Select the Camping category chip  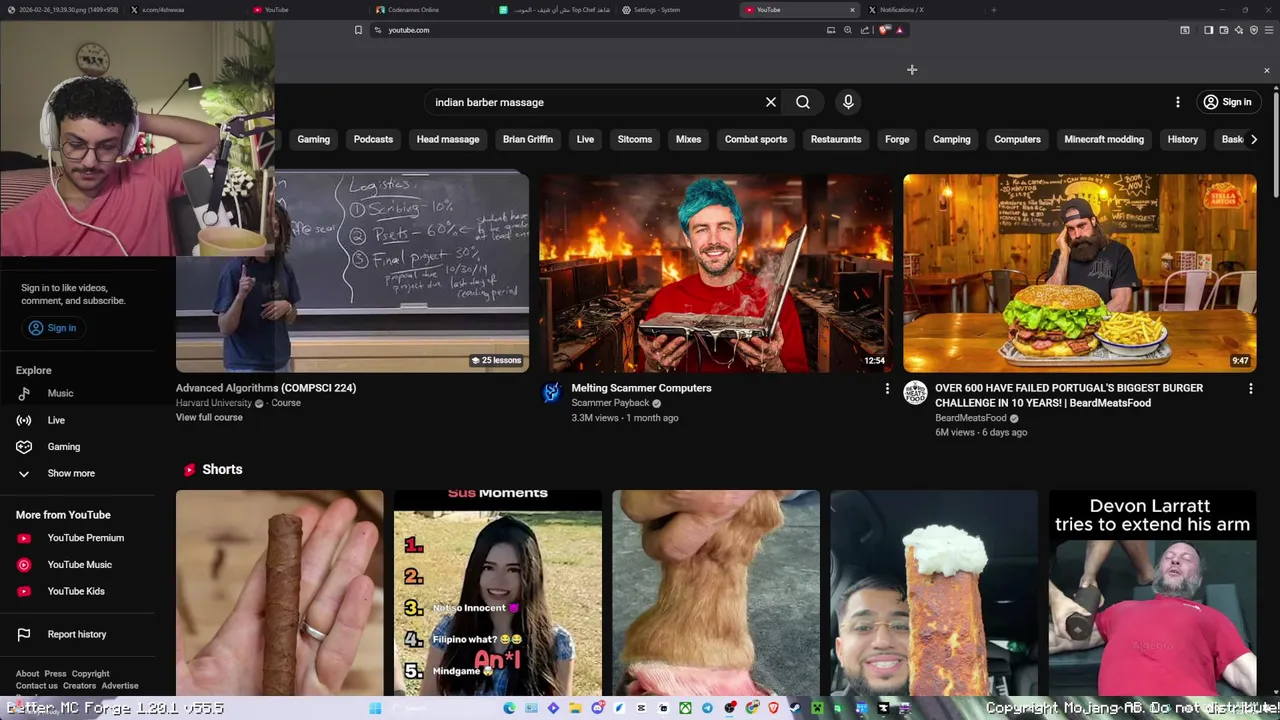click(952, 139)
